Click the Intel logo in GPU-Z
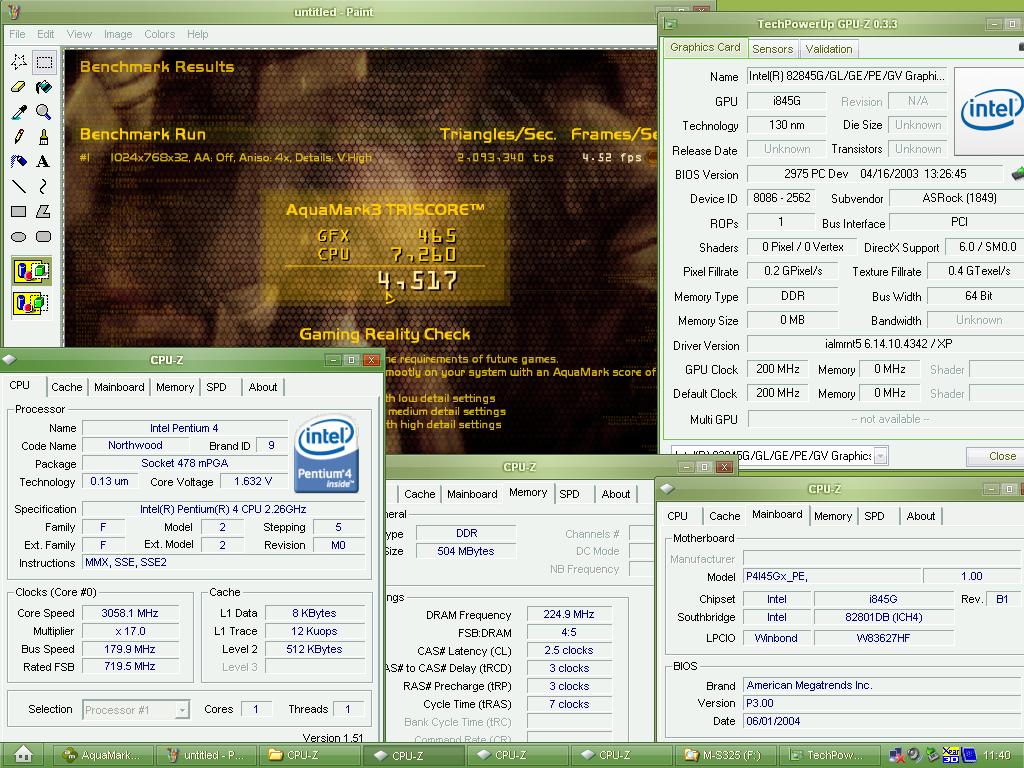The width and height of the screenshot is (1024, 768). tap(990, 110)
